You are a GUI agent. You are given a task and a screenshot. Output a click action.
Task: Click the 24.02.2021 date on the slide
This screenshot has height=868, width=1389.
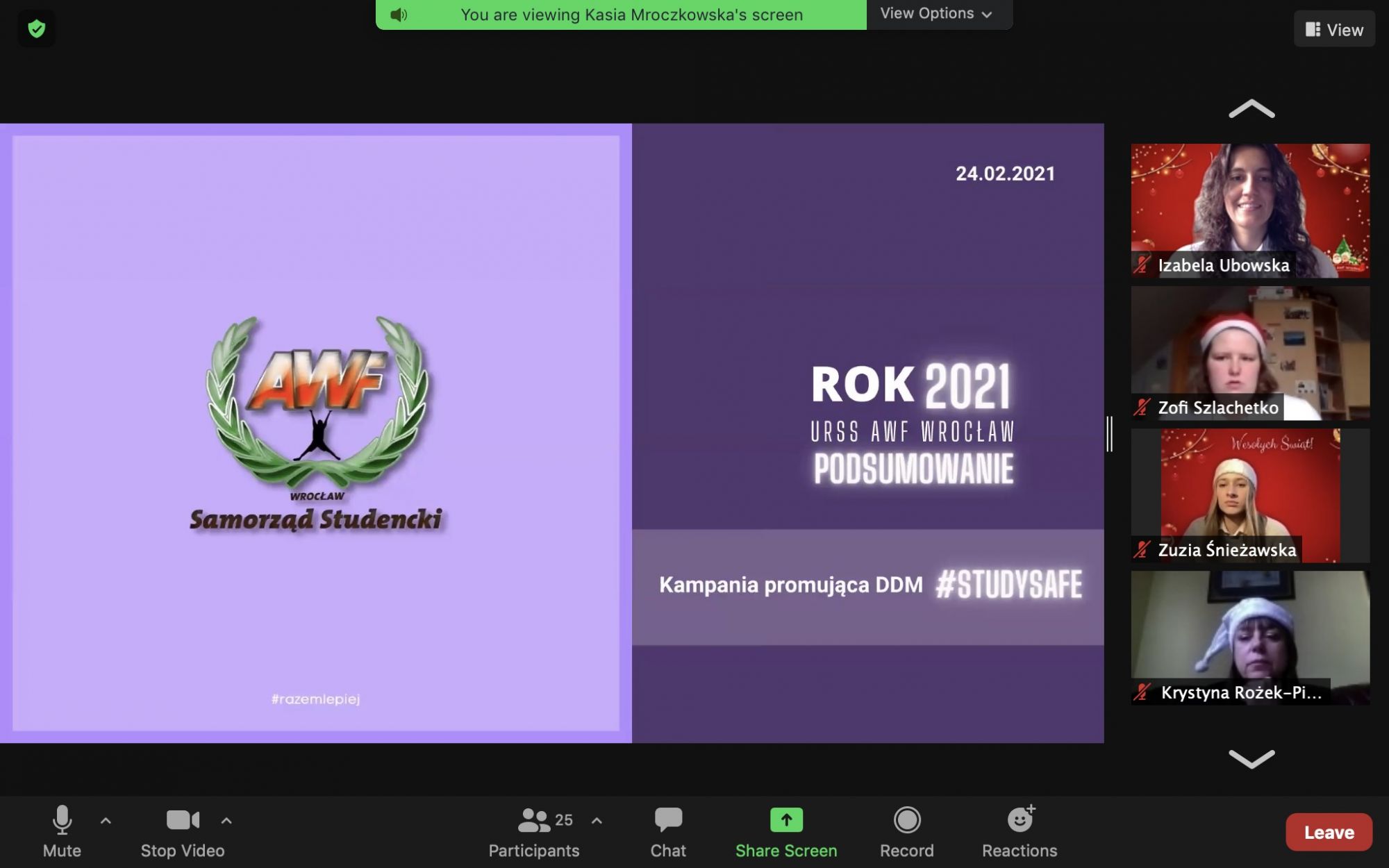[x=1005, y=174]
